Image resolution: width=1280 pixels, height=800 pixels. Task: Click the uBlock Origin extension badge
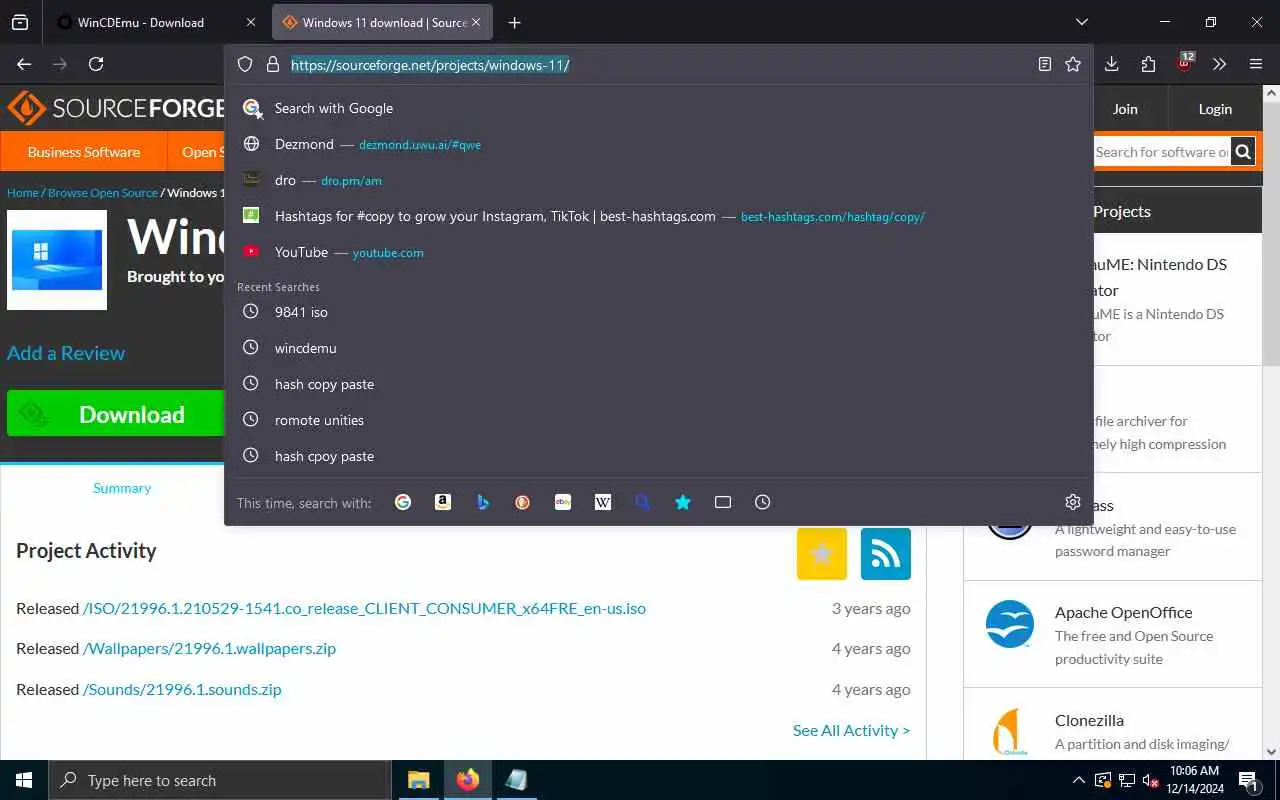coord(1185,63)
